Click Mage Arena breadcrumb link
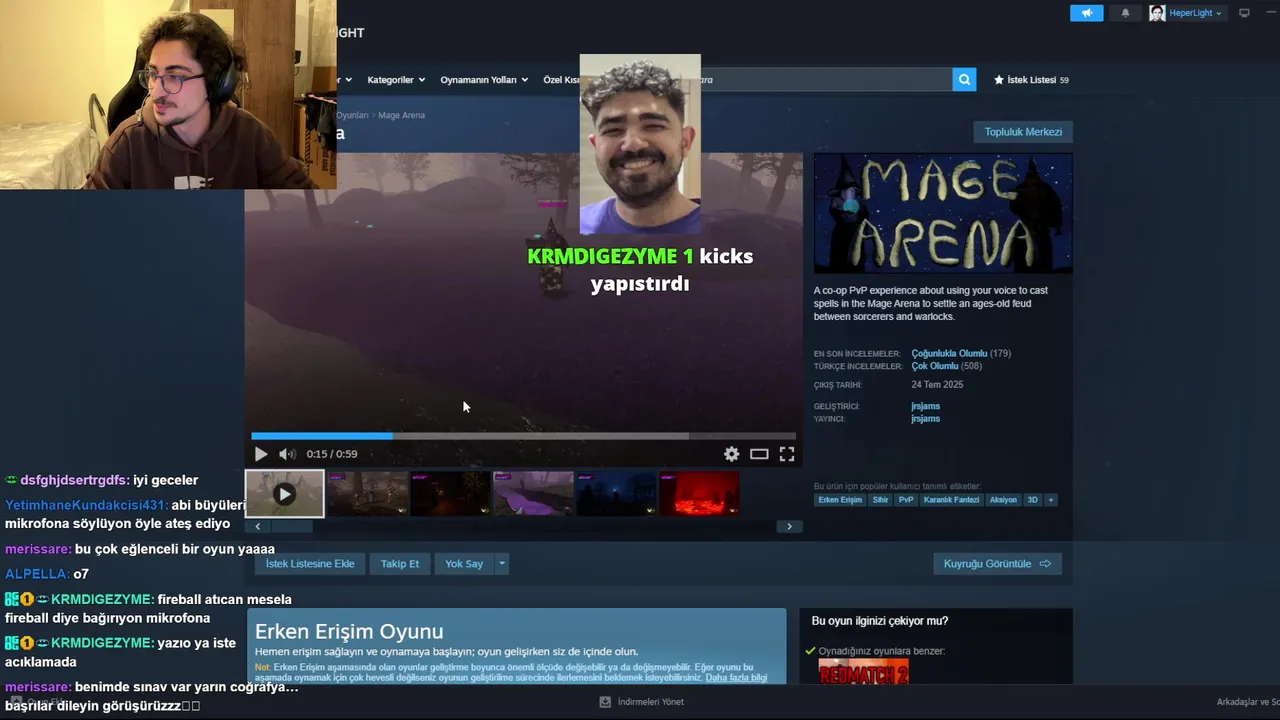 coord(401,115)
